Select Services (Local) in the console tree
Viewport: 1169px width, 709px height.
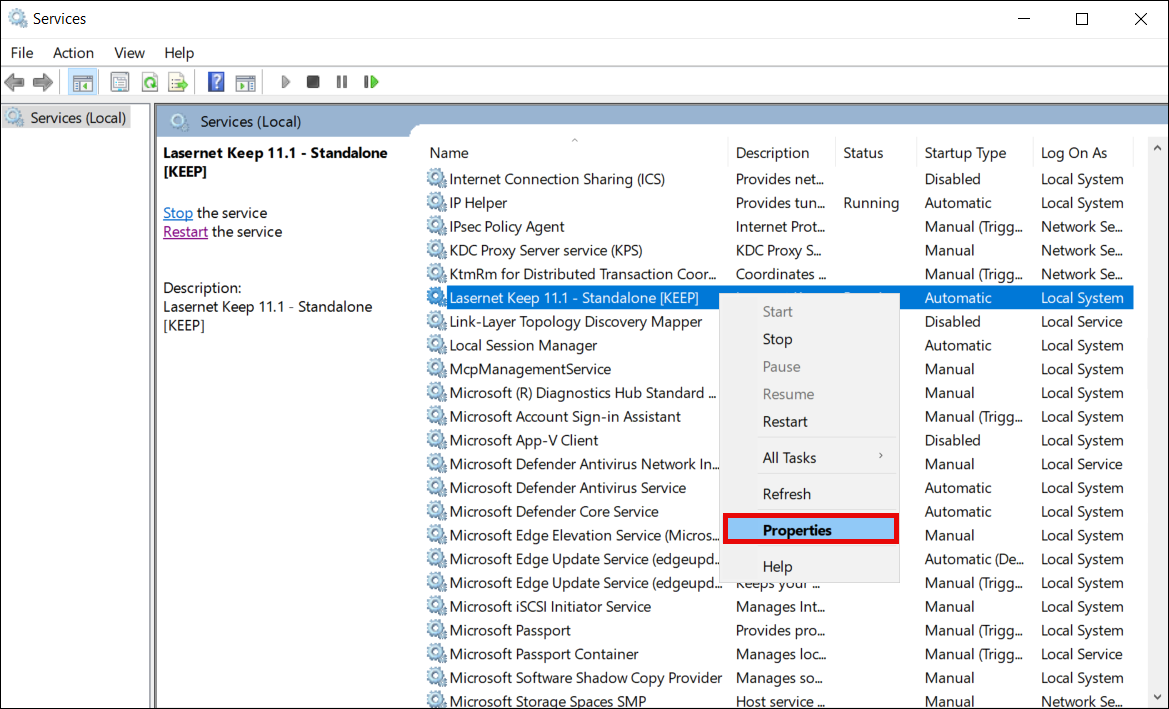(78, 118)
